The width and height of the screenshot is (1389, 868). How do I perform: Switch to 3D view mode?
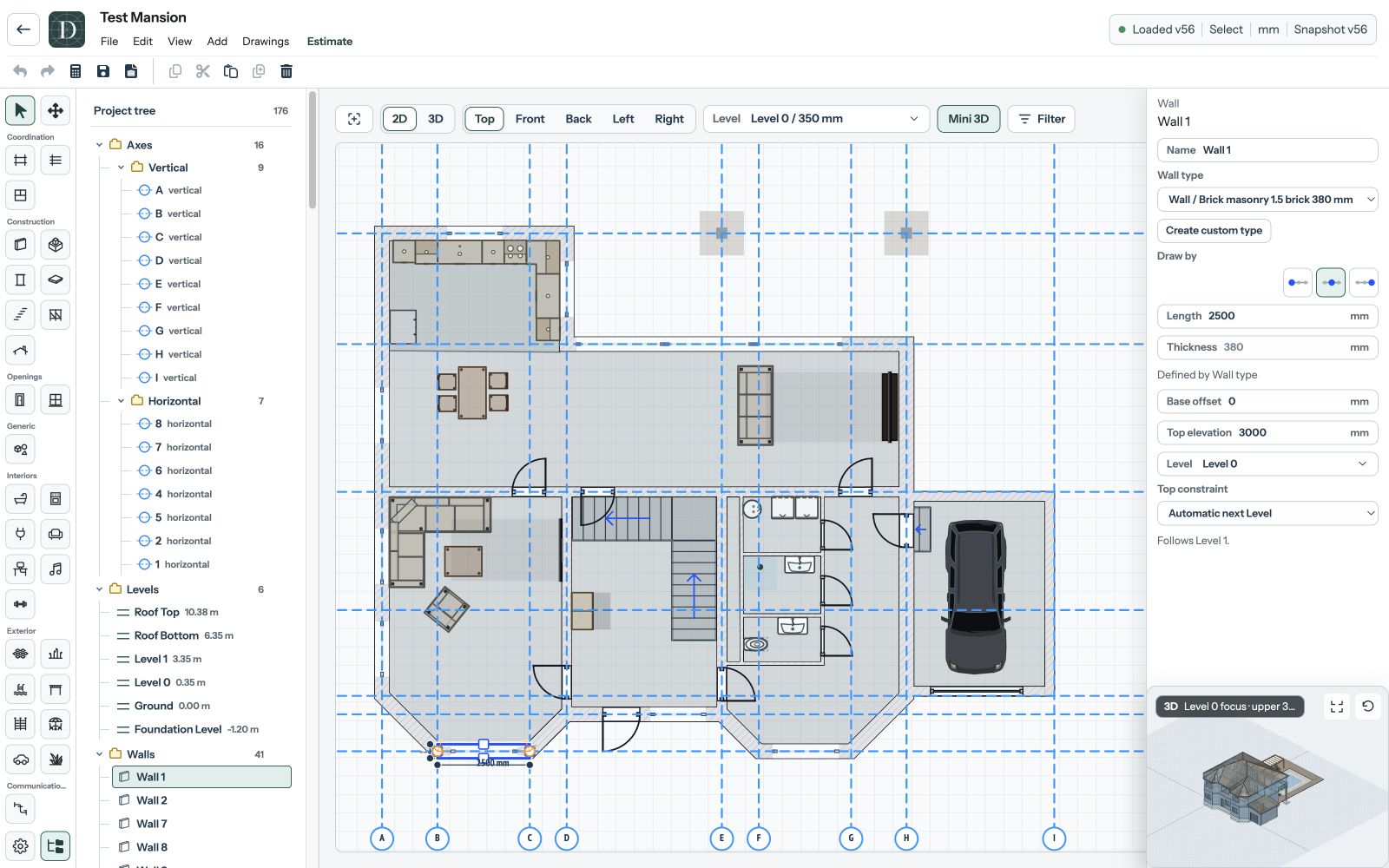pyautogui.click(x=436, y=119)
